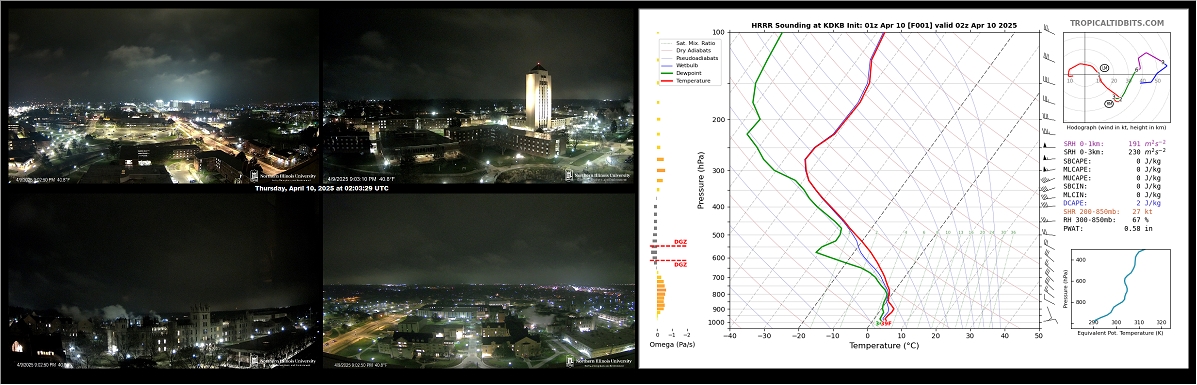Click the NIU logo in top-right webcam
The height and width of the screenshot is (385, 1197).
coord(598,175)
